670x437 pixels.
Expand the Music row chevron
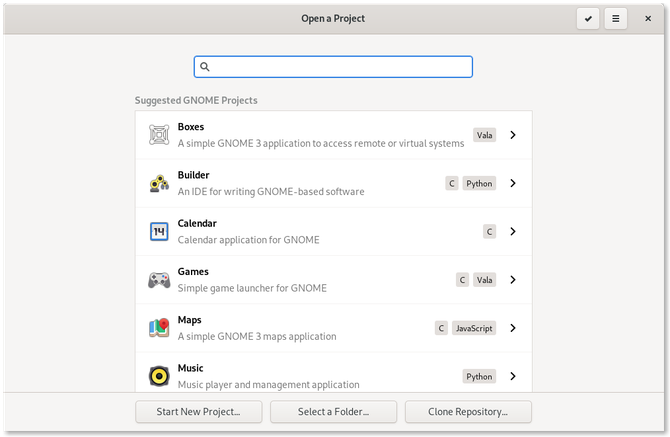(x=513, y=376)
